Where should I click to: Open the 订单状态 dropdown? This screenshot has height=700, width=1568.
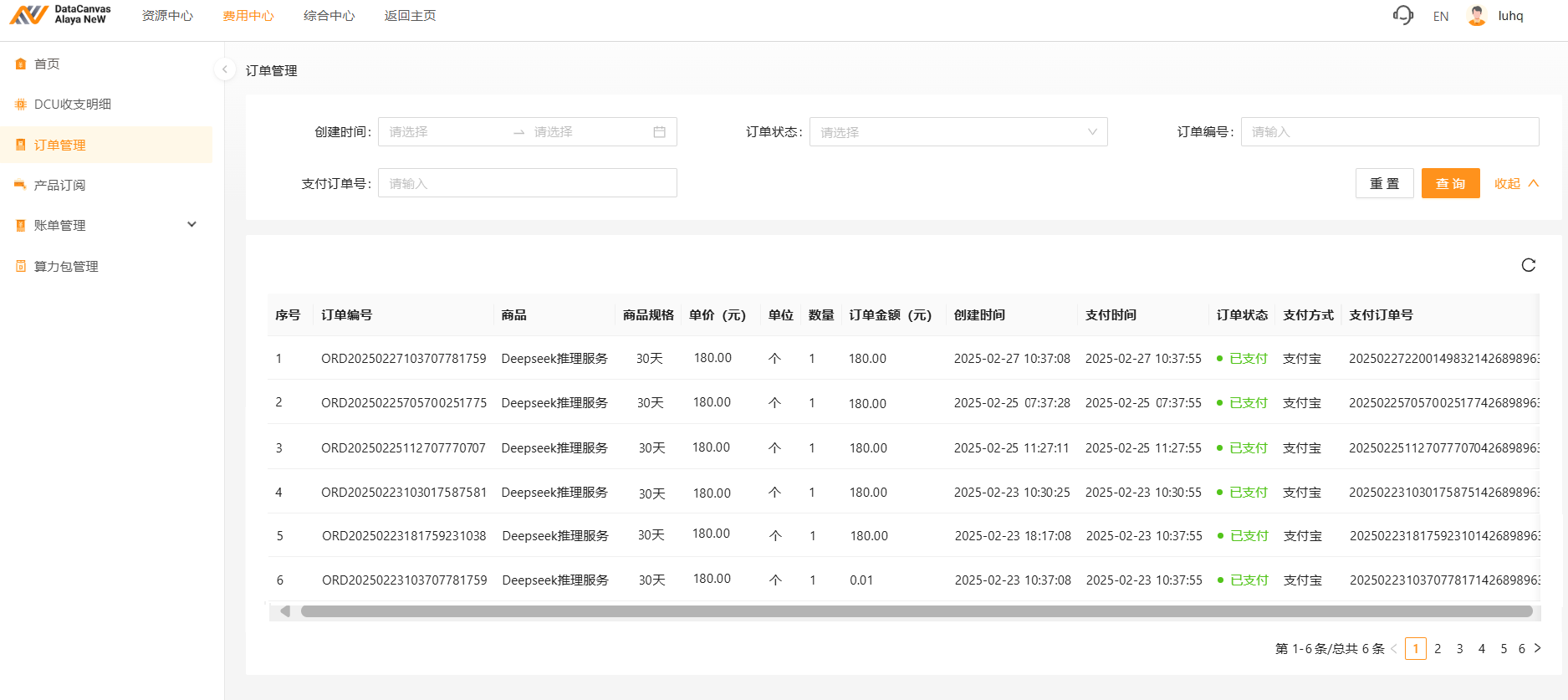click(x=958, y=132)
